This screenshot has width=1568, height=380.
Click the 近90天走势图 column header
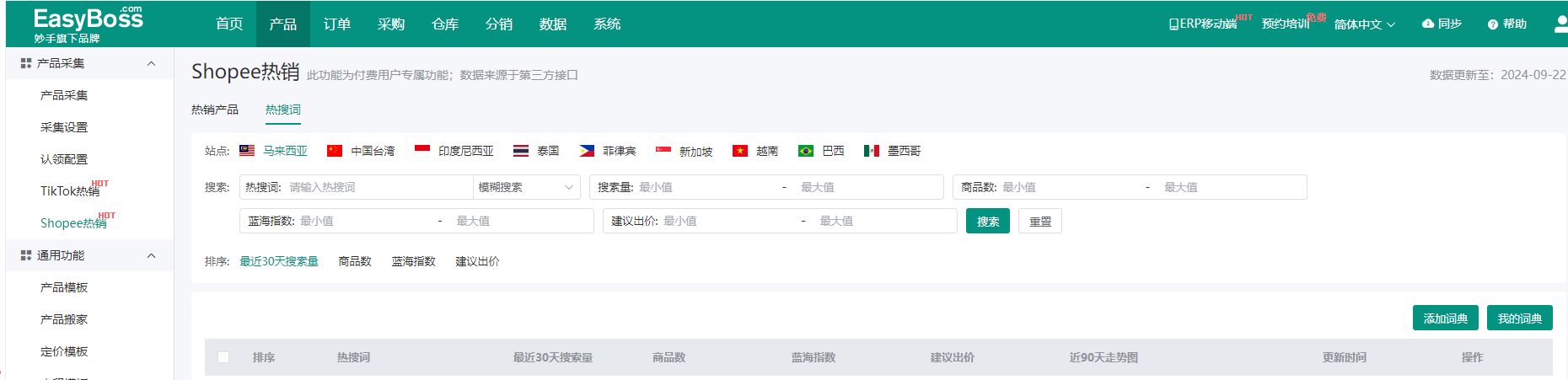pyautogui.click(x=1104, y=357)
